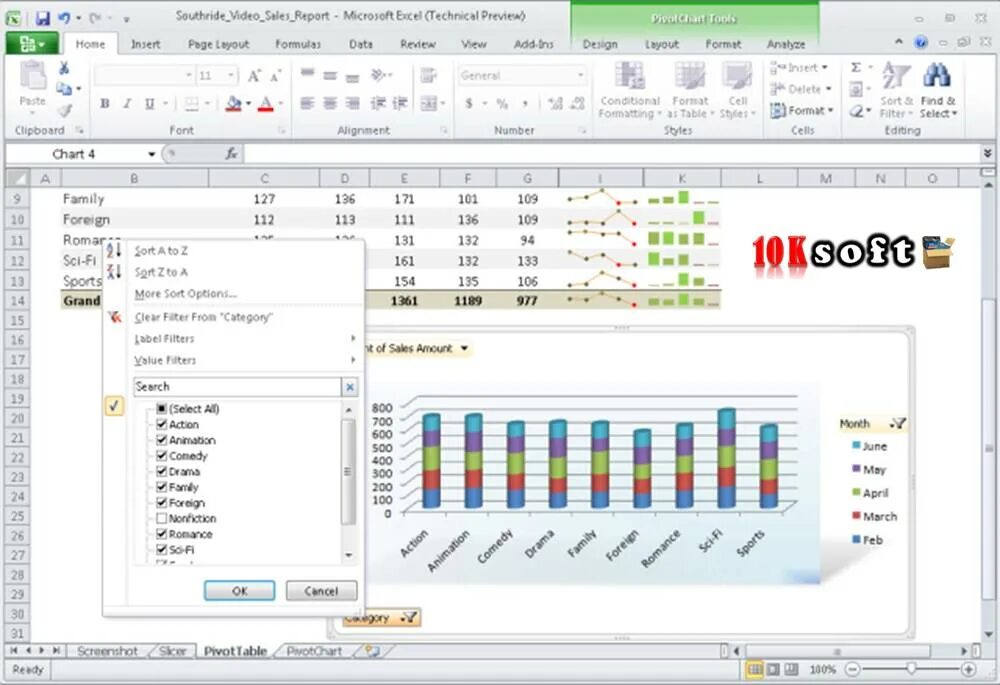1000x685 pixels.
Task: Check the Nonfiction category
Action: pyautogui.click(x=161, y=519)
